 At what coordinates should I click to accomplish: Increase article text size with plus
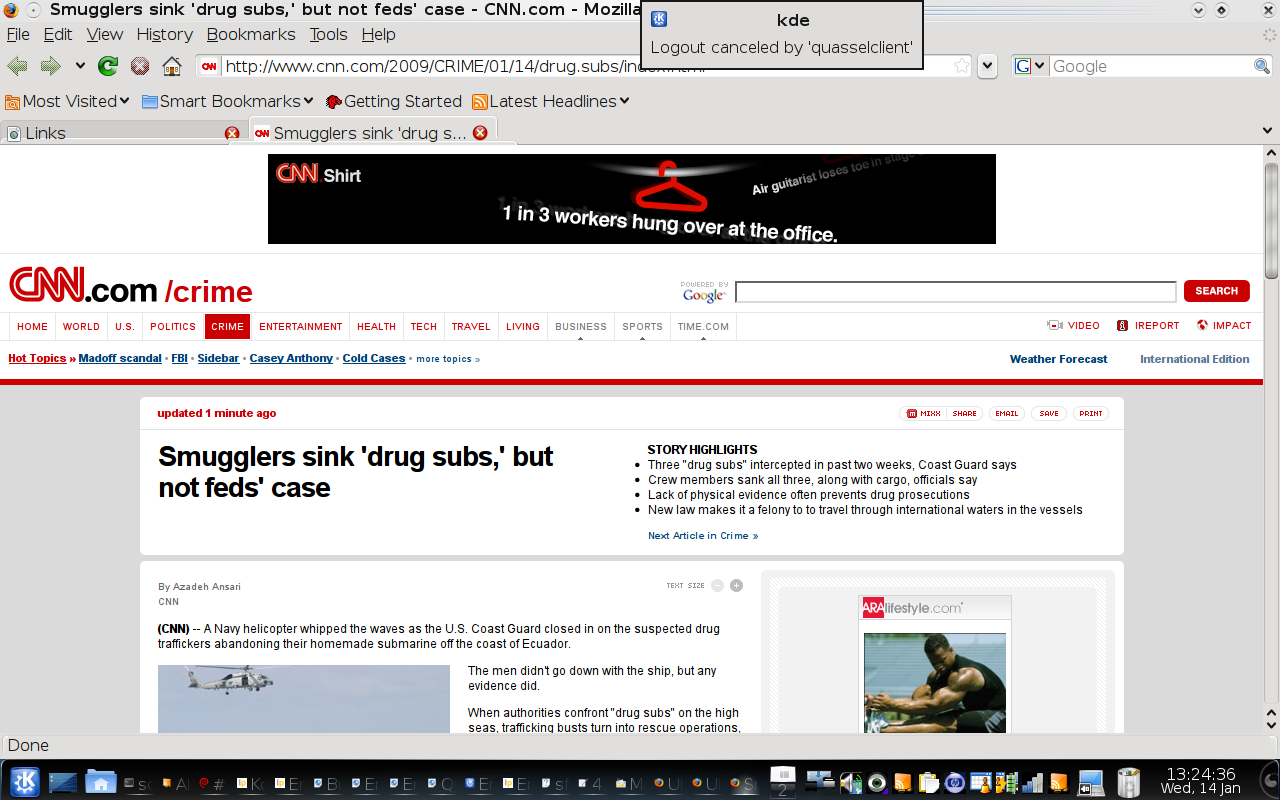(x=736, y=586)
